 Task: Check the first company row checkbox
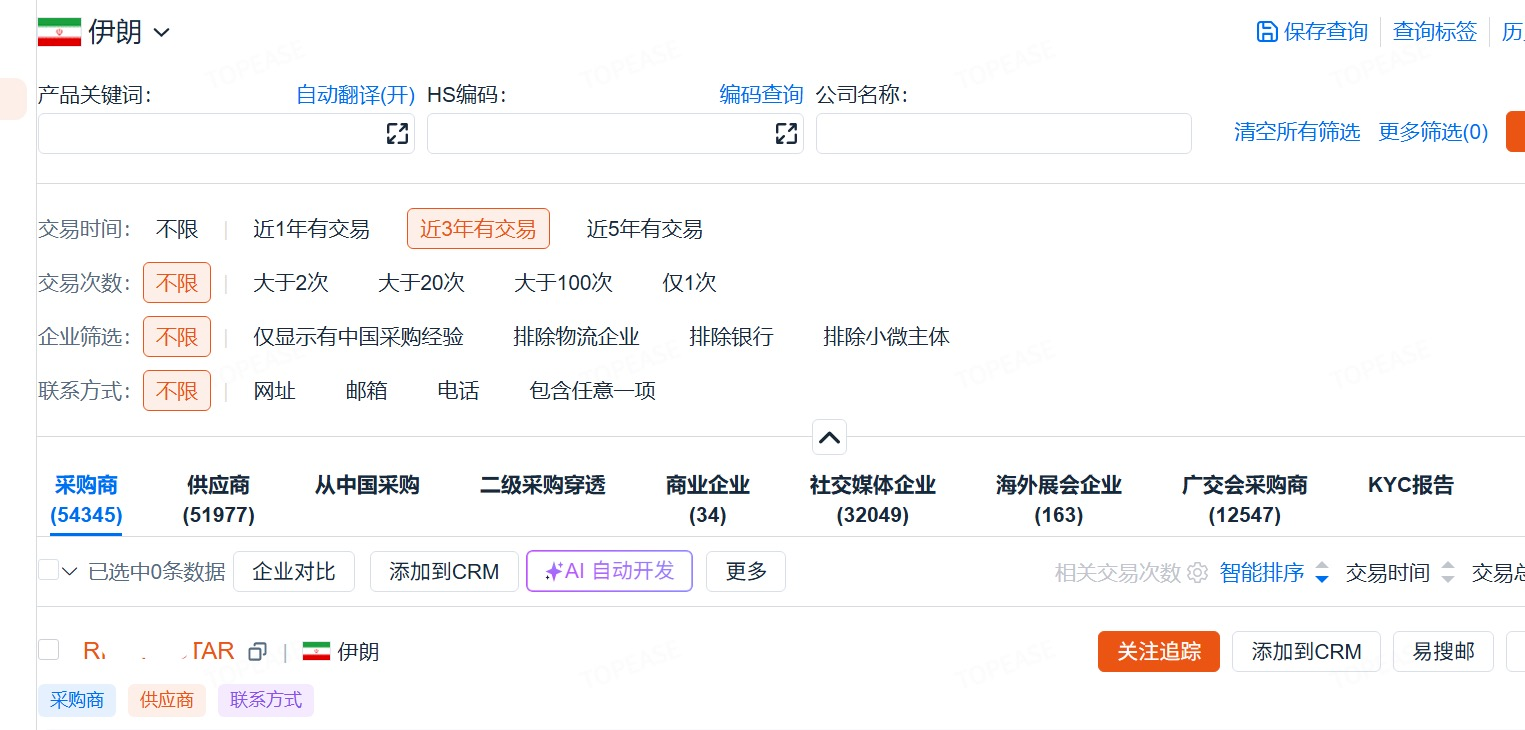[x=48, y=650]
